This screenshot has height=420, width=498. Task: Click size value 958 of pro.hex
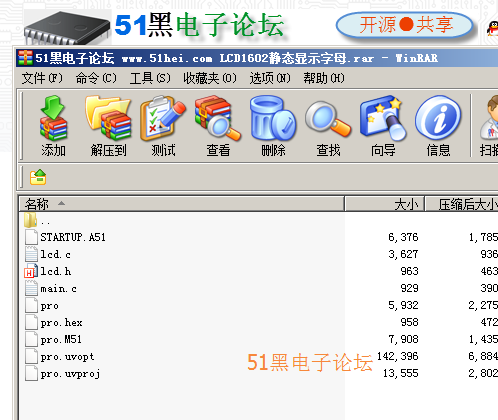tap(409, 322)
